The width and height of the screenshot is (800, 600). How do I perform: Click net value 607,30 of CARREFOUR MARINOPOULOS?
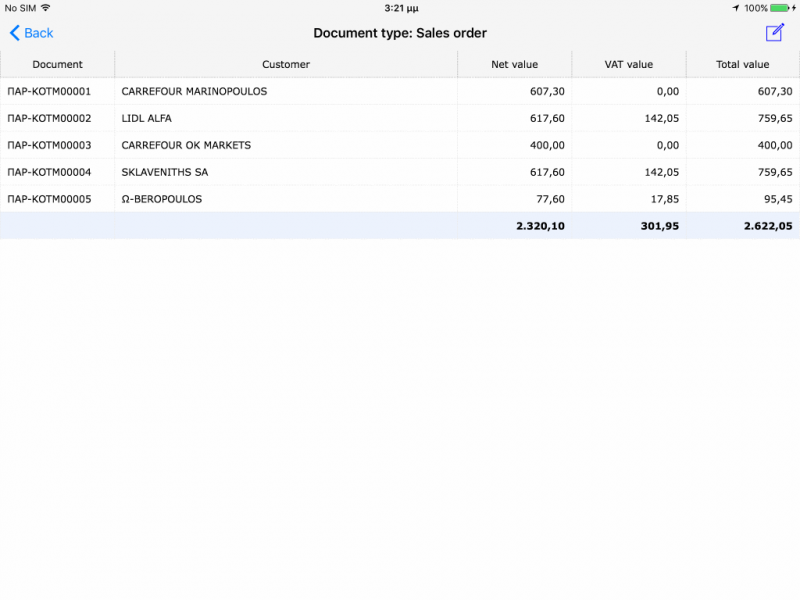(x=547, y=91)
